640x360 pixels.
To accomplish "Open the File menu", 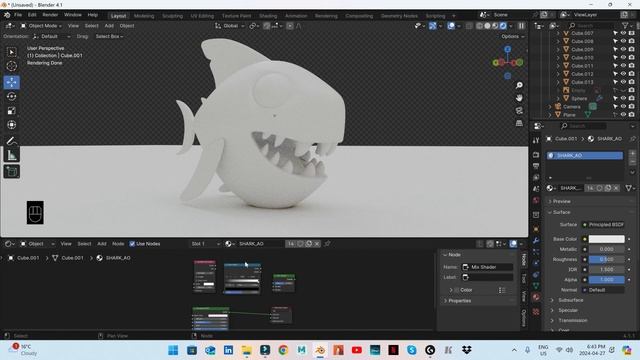I will pyautogui.click(x=18, y=15).
